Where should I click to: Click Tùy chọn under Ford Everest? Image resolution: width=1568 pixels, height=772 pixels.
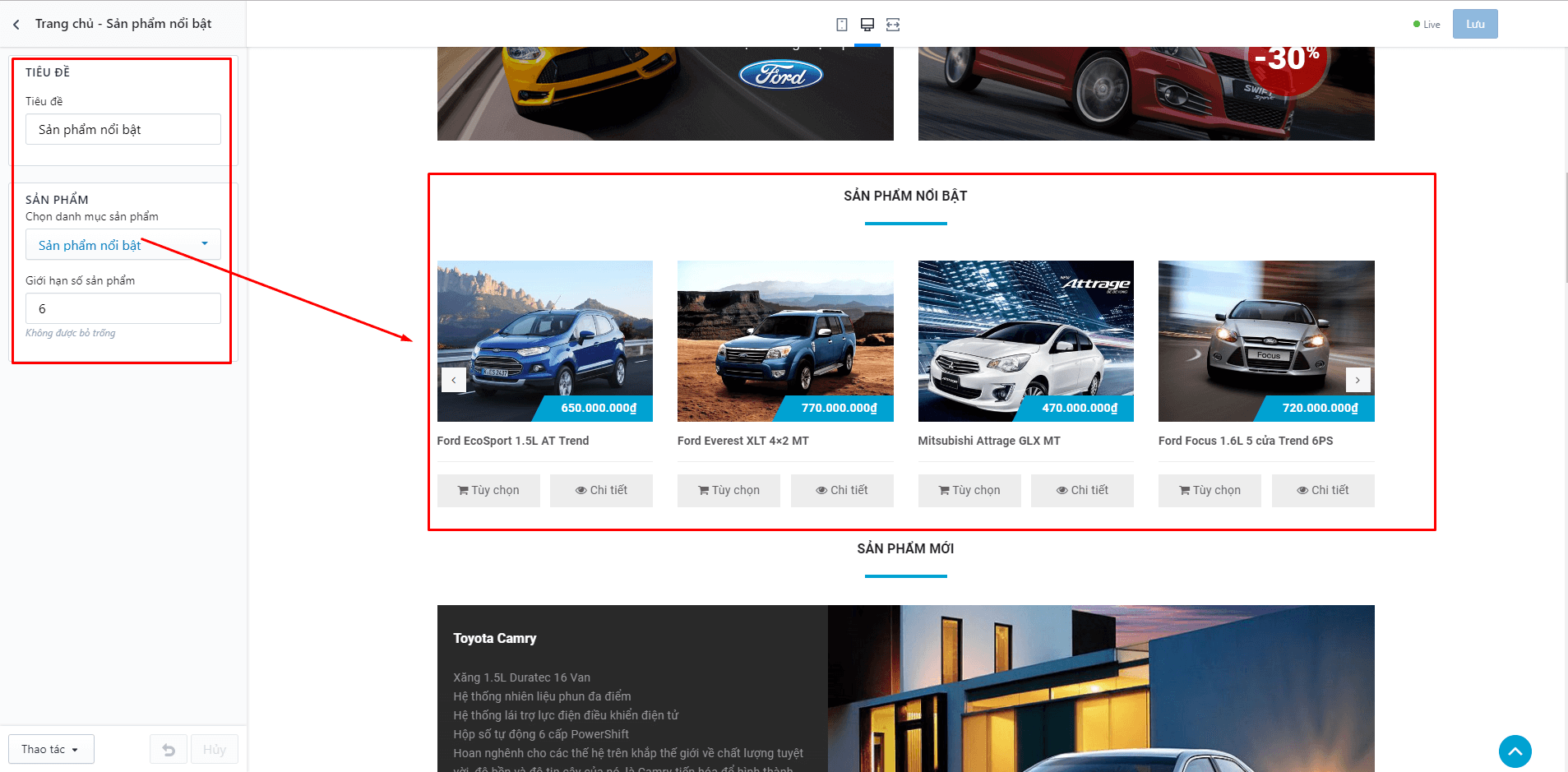pos(728,490)
